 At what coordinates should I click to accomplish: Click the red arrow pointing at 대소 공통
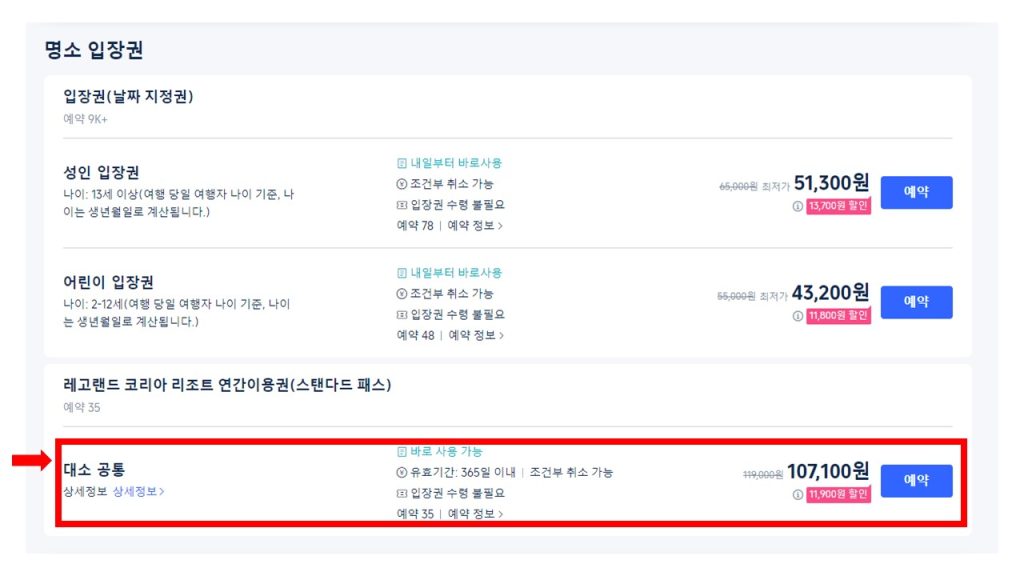[x=28, y=460]
